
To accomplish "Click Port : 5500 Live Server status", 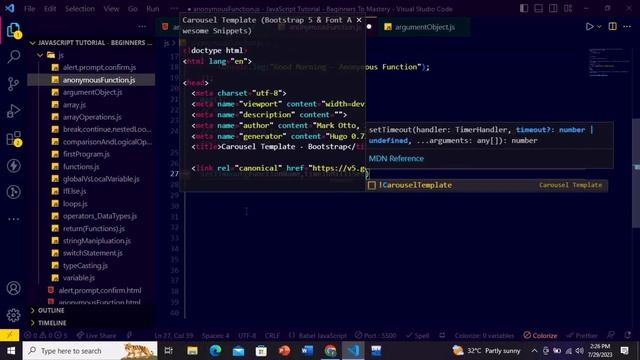I will pyautogui.click(x=376, y=335).
